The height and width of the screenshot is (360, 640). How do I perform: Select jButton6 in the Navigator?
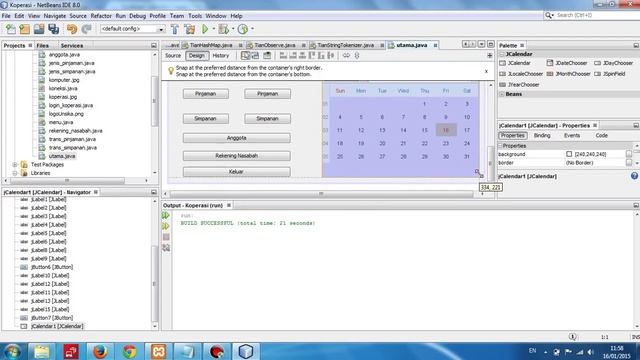pos(51,267)
